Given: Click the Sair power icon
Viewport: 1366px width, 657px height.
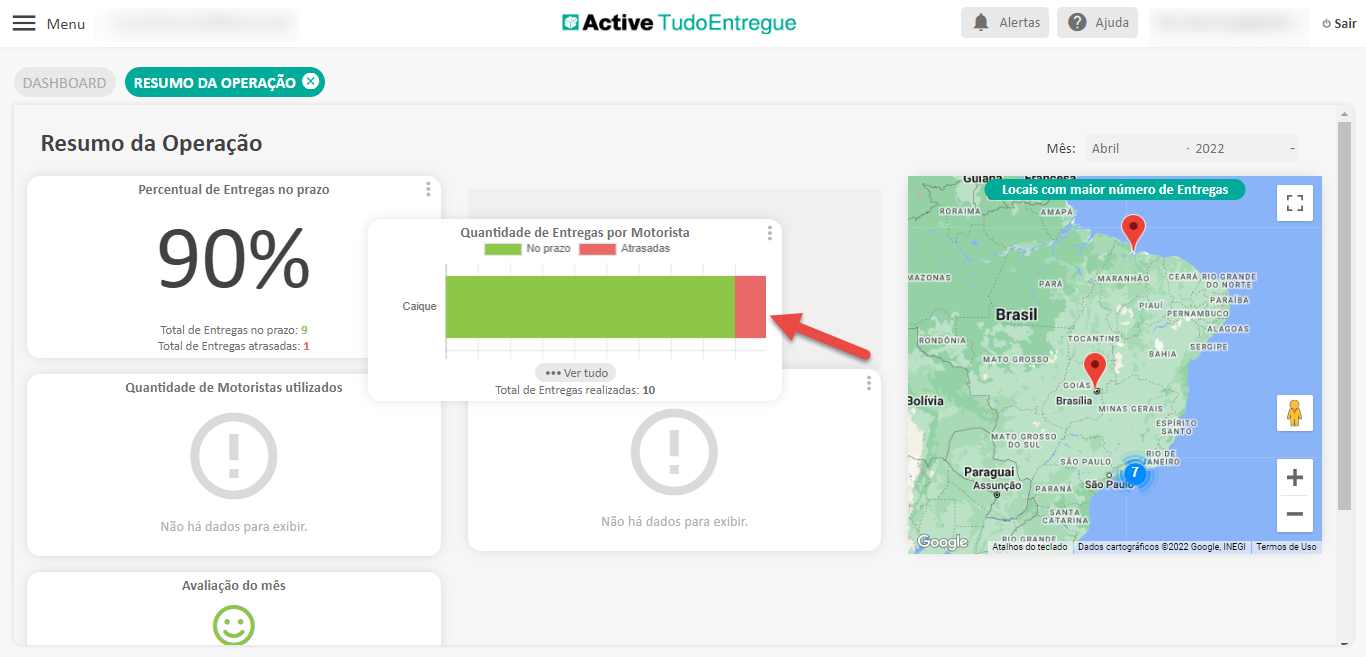Looking at the screenshot, I should [x=1325, y=22].
